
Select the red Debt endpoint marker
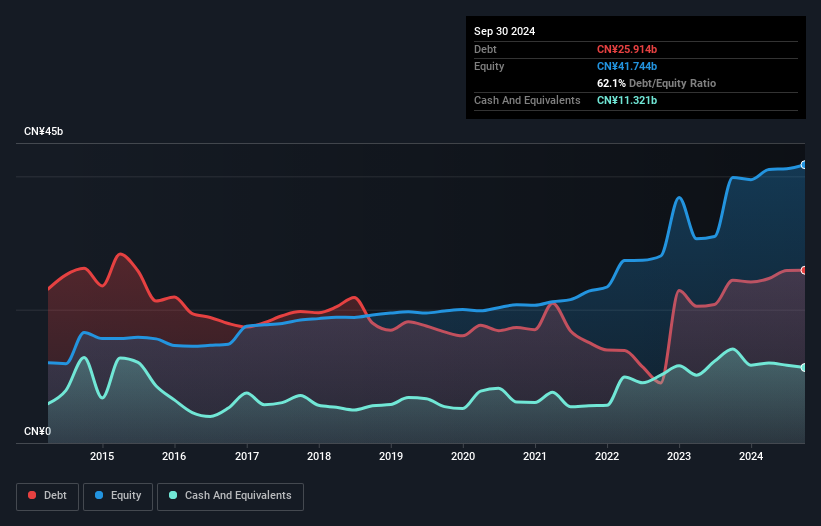(804, 271)
